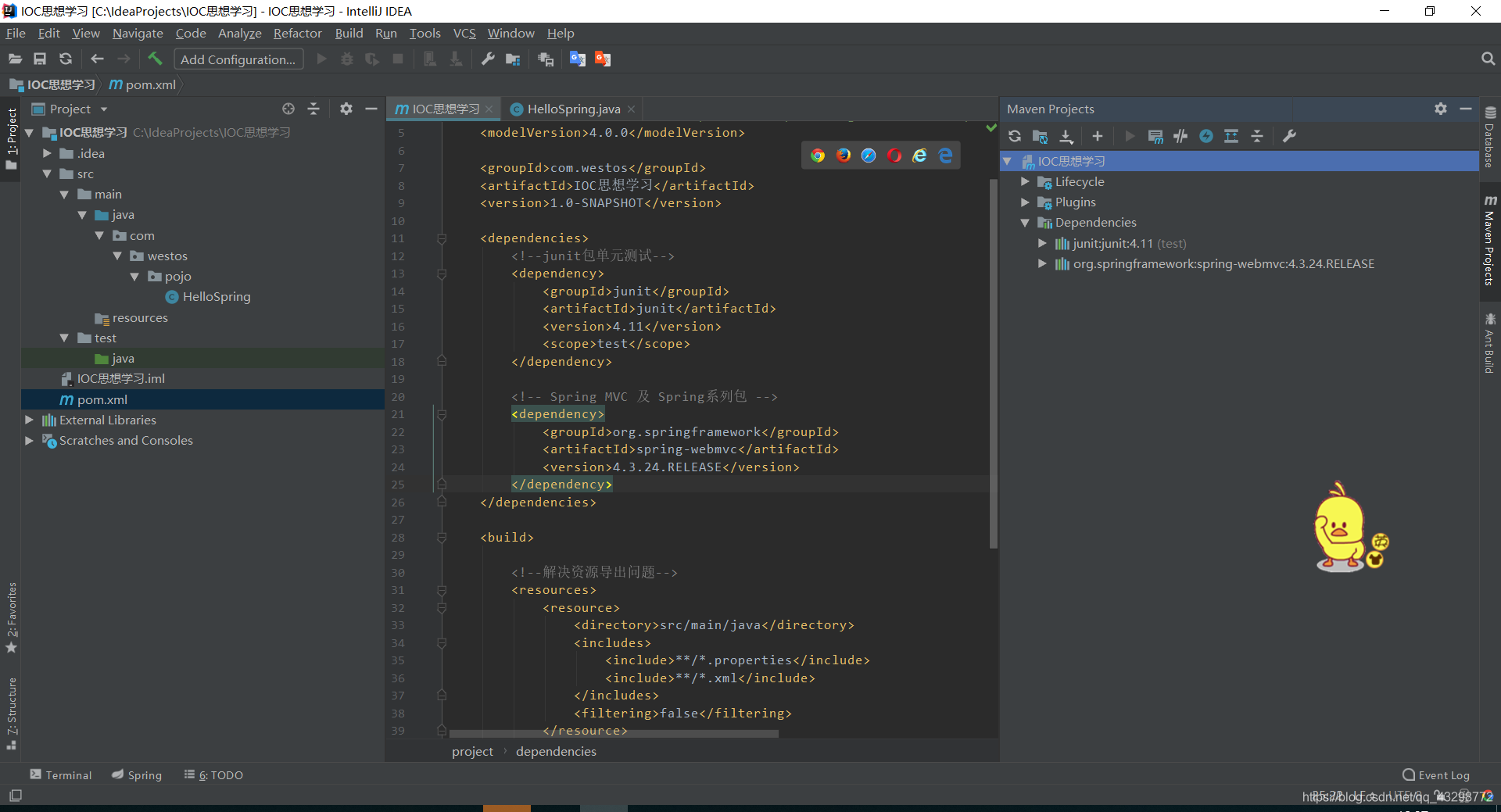Screen dimensions: 1501x812
Task: Open the Terminal tool window
Action: coord(61,775)
